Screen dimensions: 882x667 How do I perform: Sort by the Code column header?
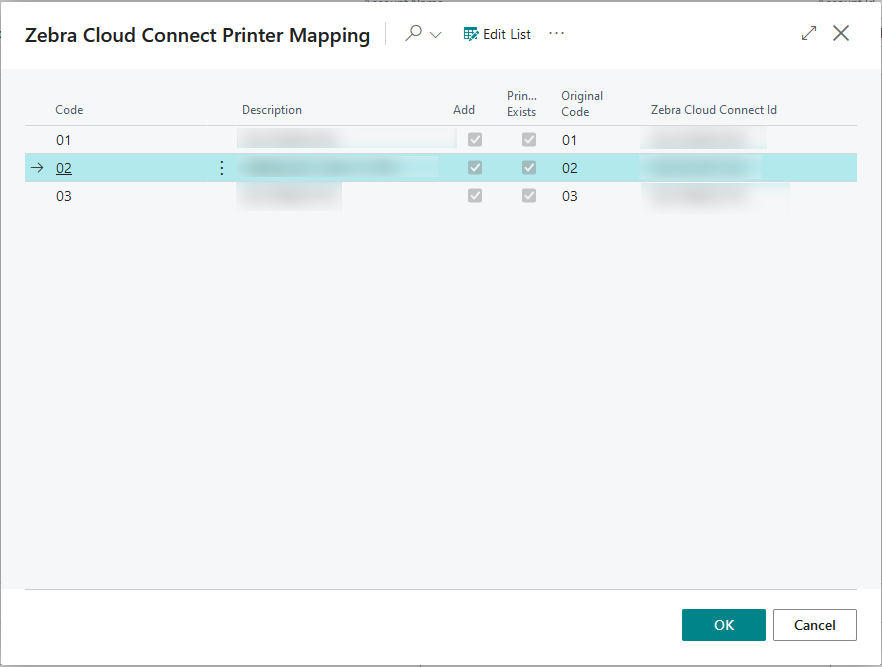[69, 110]
